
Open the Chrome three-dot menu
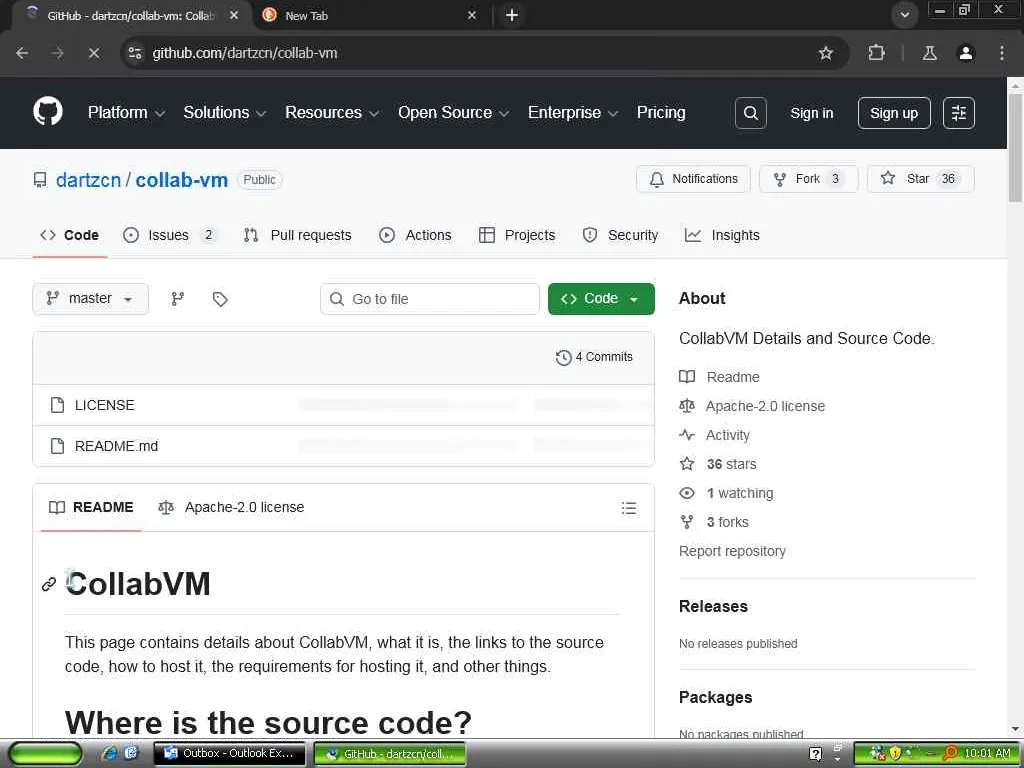[1002, 53]
